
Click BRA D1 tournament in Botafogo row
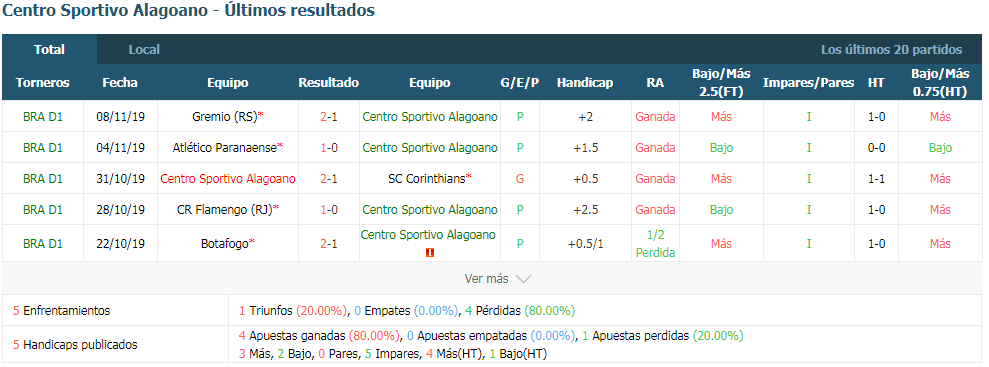[43, 243]
